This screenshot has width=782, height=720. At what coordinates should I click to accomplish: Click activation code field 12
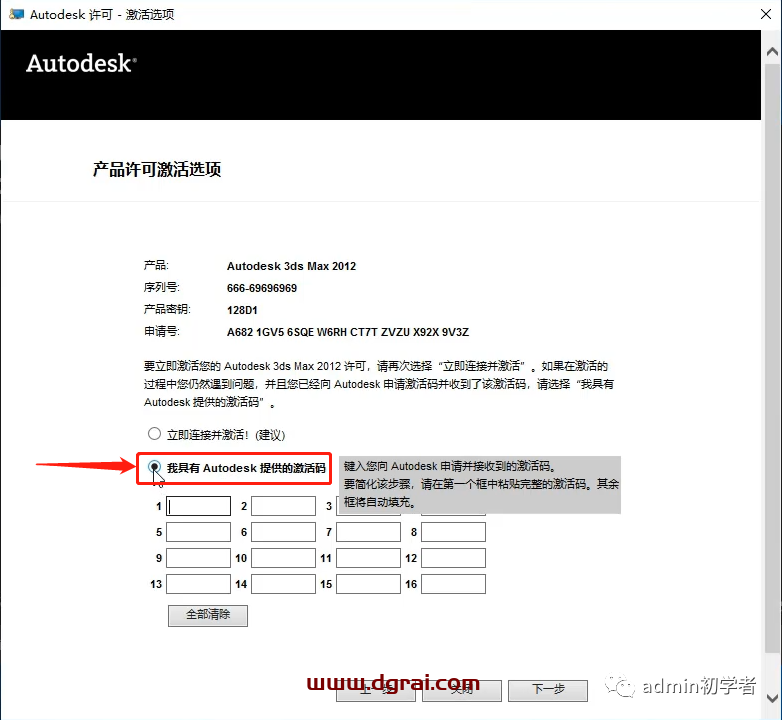click(x=453, y=558)
